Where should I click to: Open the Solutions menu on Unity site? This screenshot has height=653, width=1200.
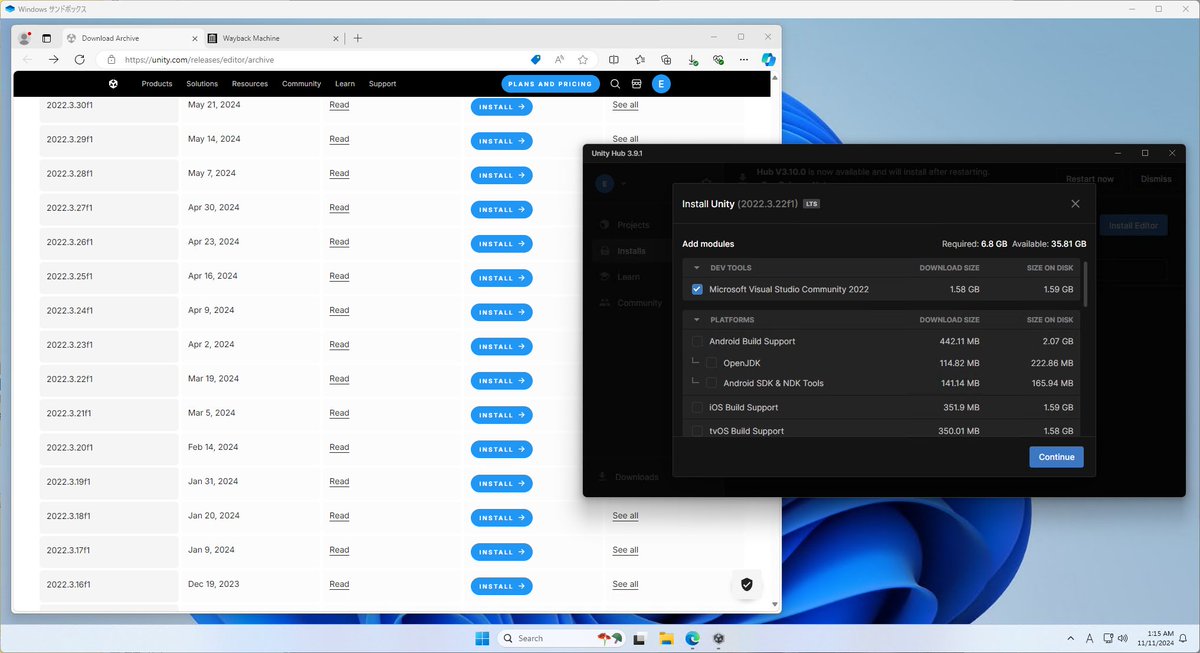pyautogui.click(x=202, y=84)
